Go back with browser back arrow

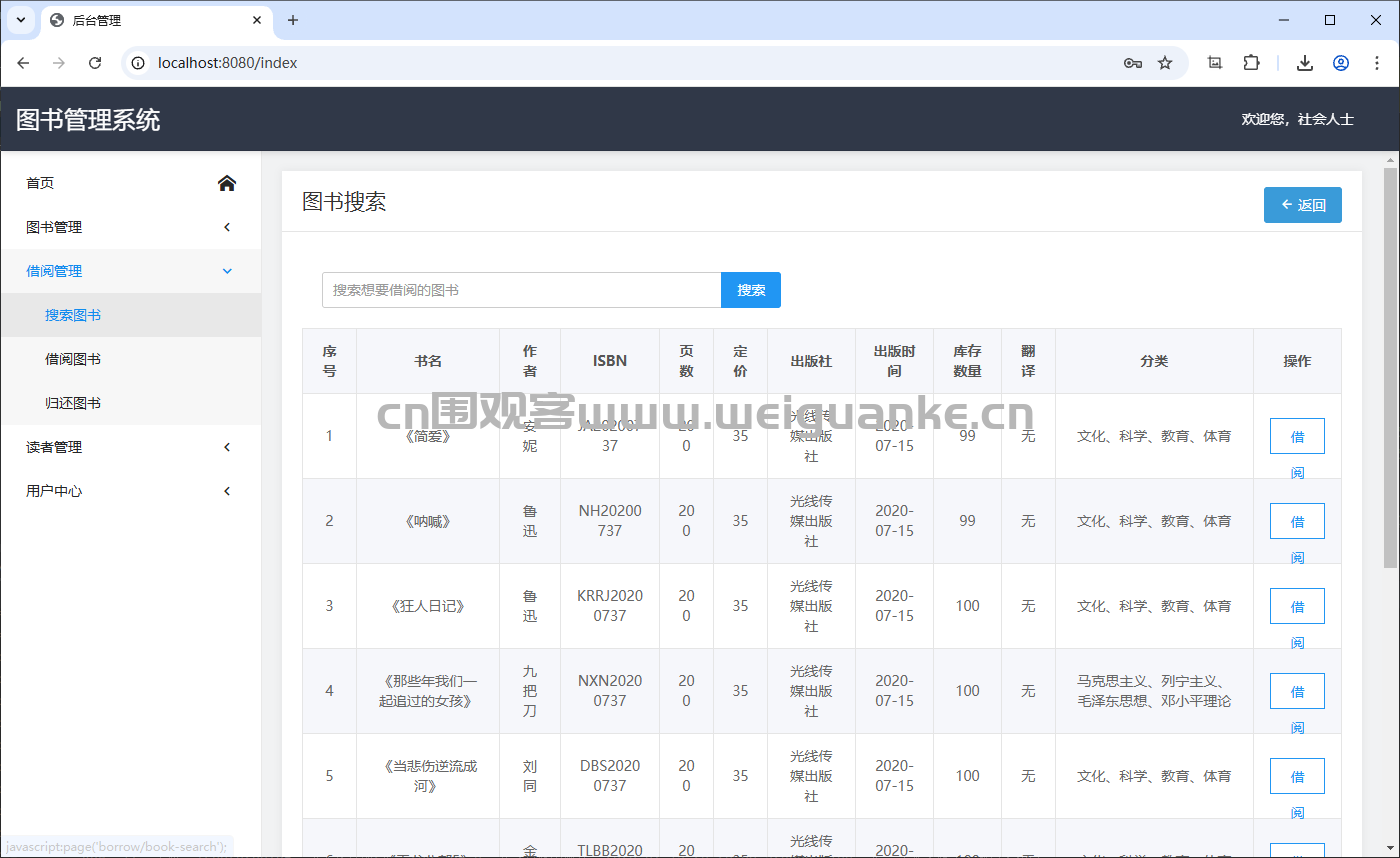(23, 63)
